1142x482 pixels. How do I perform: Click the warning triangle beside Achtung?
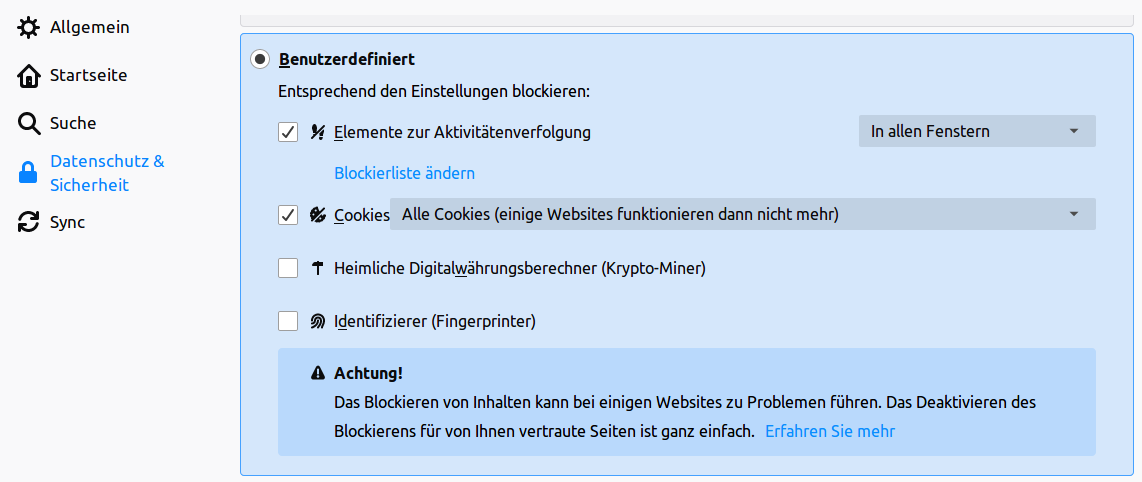click(318, 373)
